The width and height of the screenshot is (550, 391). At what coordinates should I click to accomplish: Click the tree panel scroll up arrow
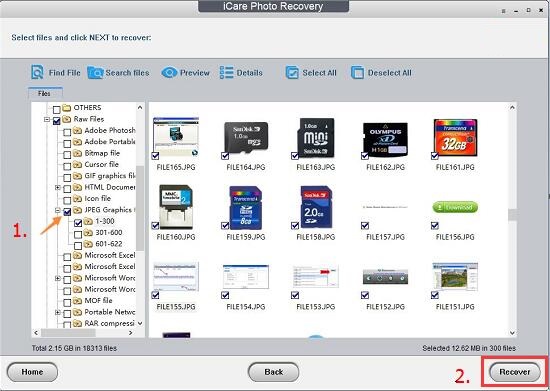[x=140, y=107]
